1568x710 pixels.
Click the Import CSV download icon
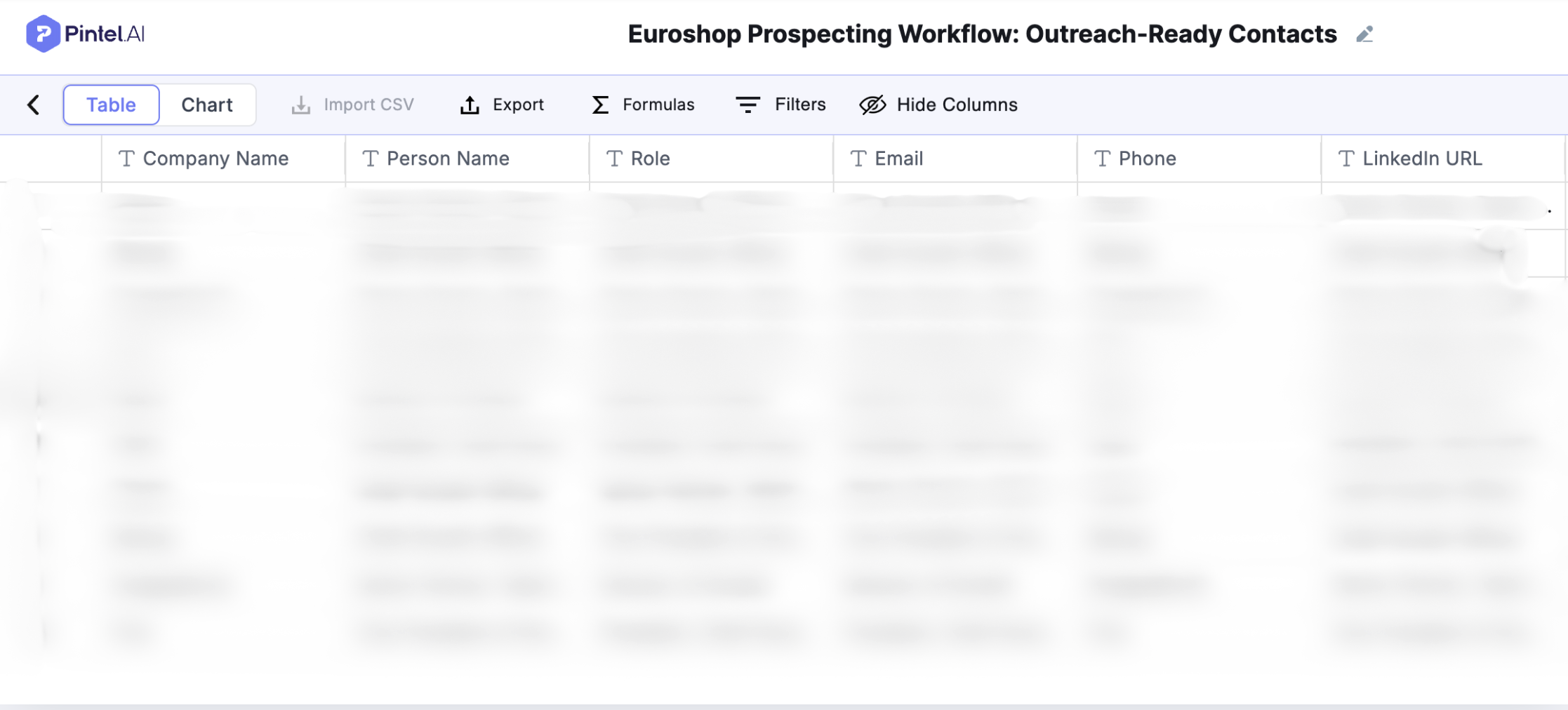tap(301, 105)
